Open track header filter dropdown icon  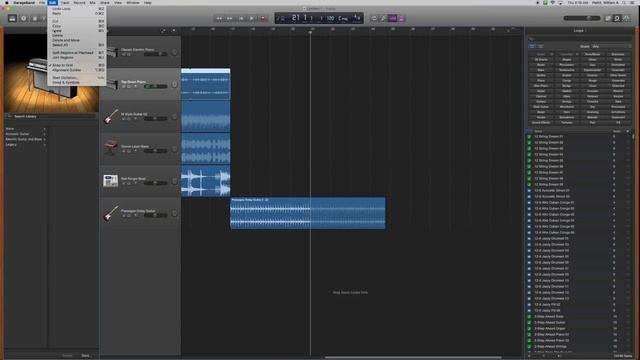(173, 31)
